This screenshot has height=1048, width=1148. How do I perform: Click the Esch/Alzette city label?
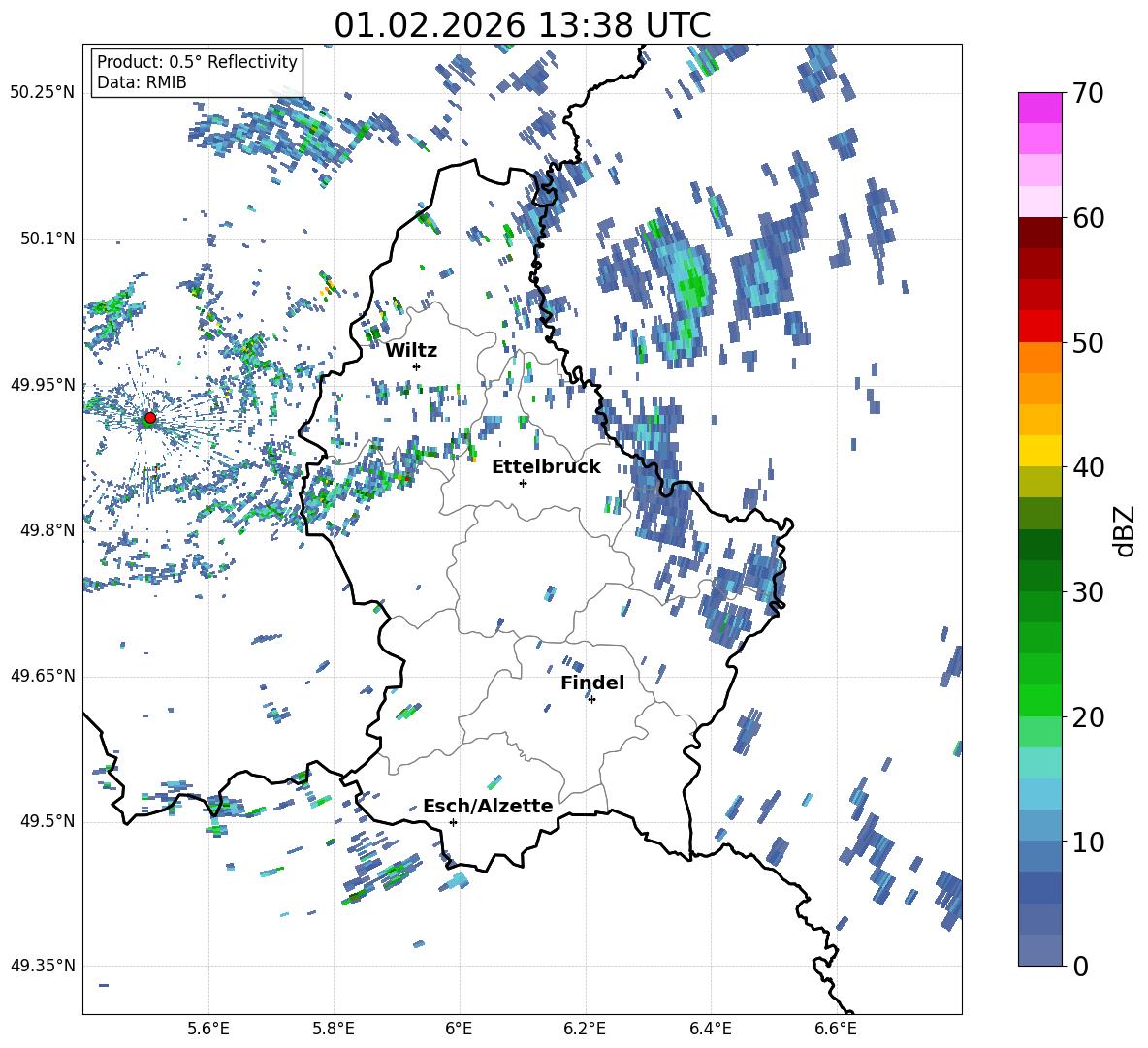click(488, 806)
